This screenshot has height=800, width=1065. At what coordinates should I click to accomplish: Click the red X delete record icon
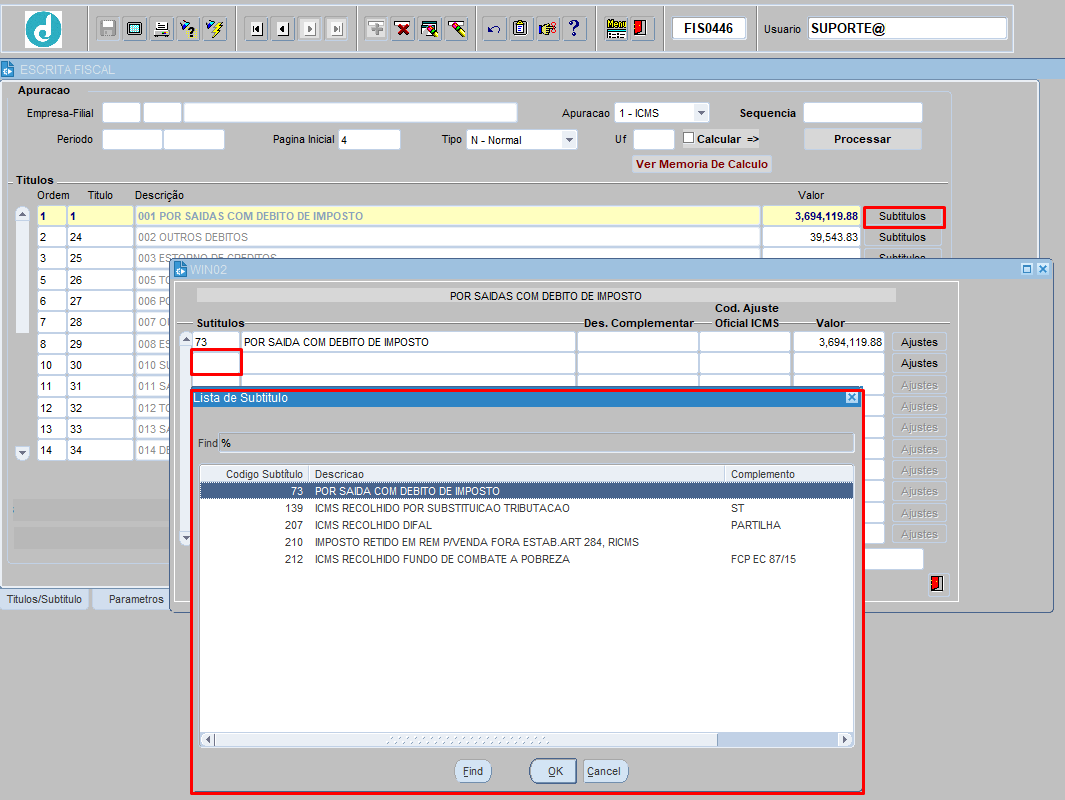(x=403, y=29)
